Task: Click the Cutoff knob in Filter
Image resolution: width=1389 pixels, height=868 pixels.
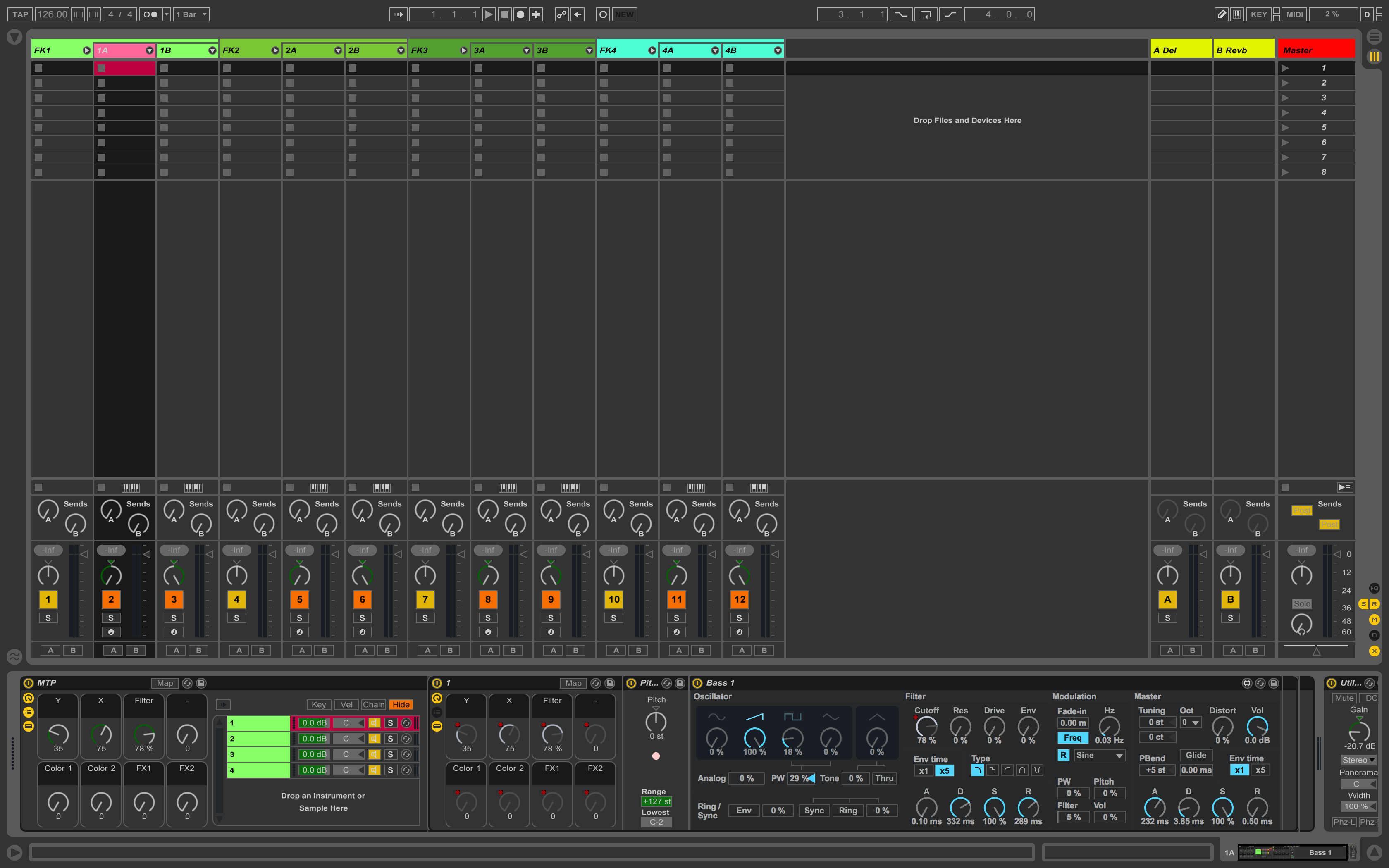Action: (x=926, y=727)
